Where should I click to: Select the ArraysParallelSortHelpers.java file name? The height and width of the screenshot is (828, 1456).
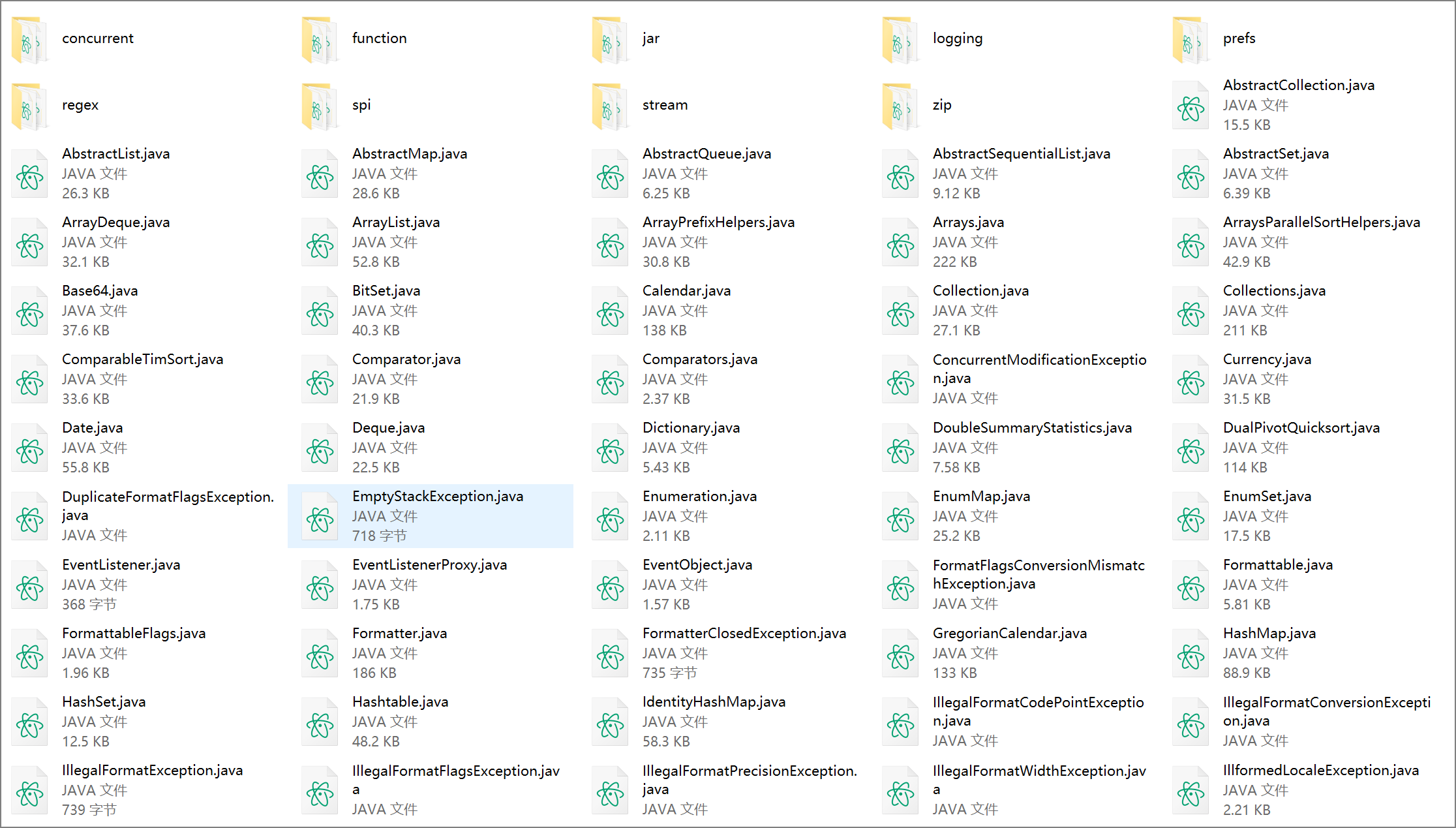click(1322, 222)
